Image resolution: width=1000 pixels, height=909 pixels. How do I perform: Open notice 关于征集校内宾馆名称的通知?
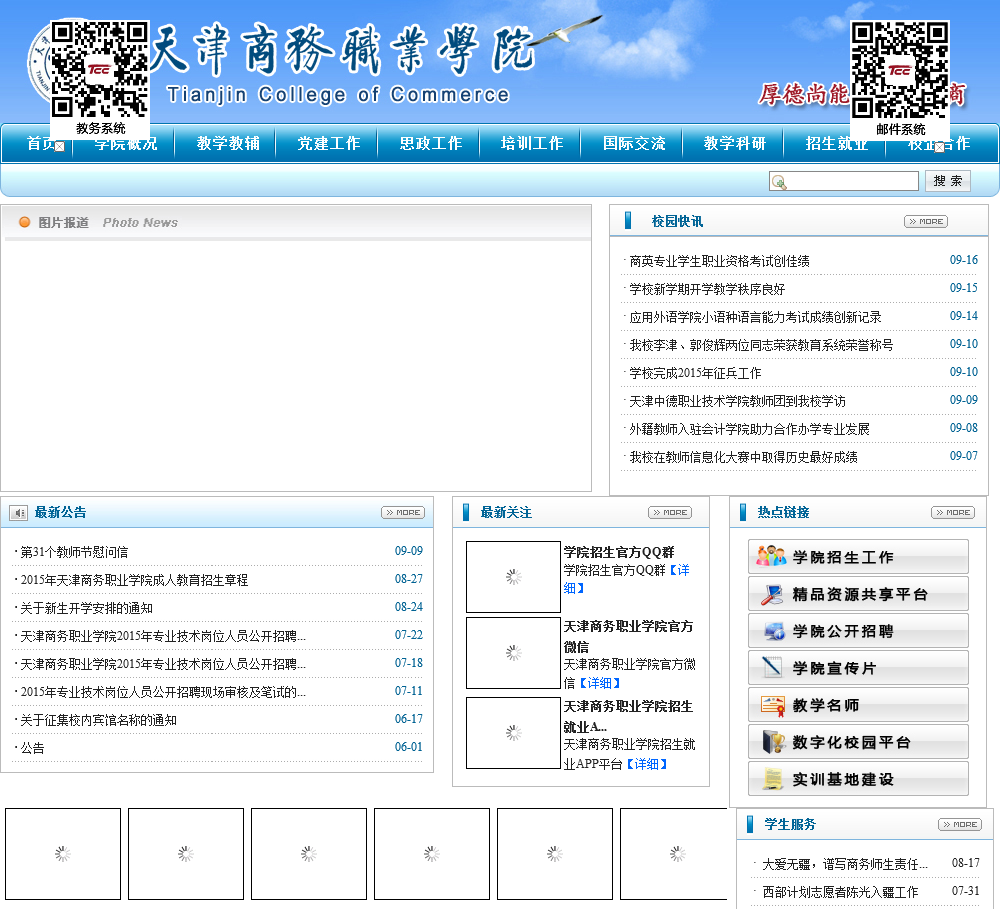point(98,720)
